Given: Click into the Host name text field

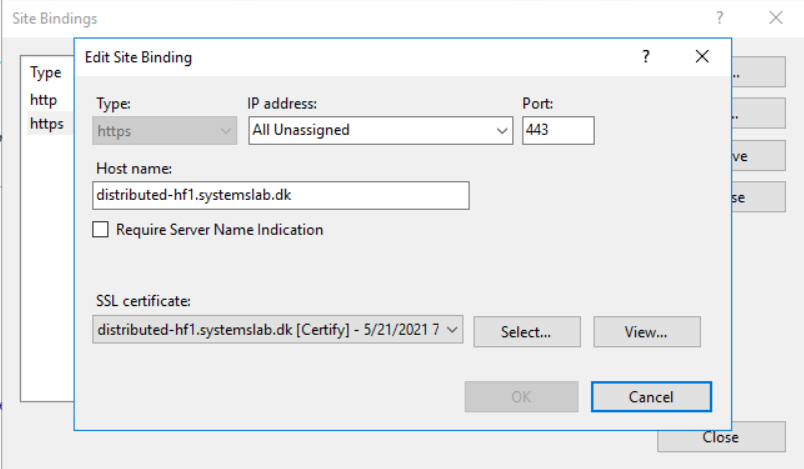Looking at the screenshot, I should click(280, 195).
